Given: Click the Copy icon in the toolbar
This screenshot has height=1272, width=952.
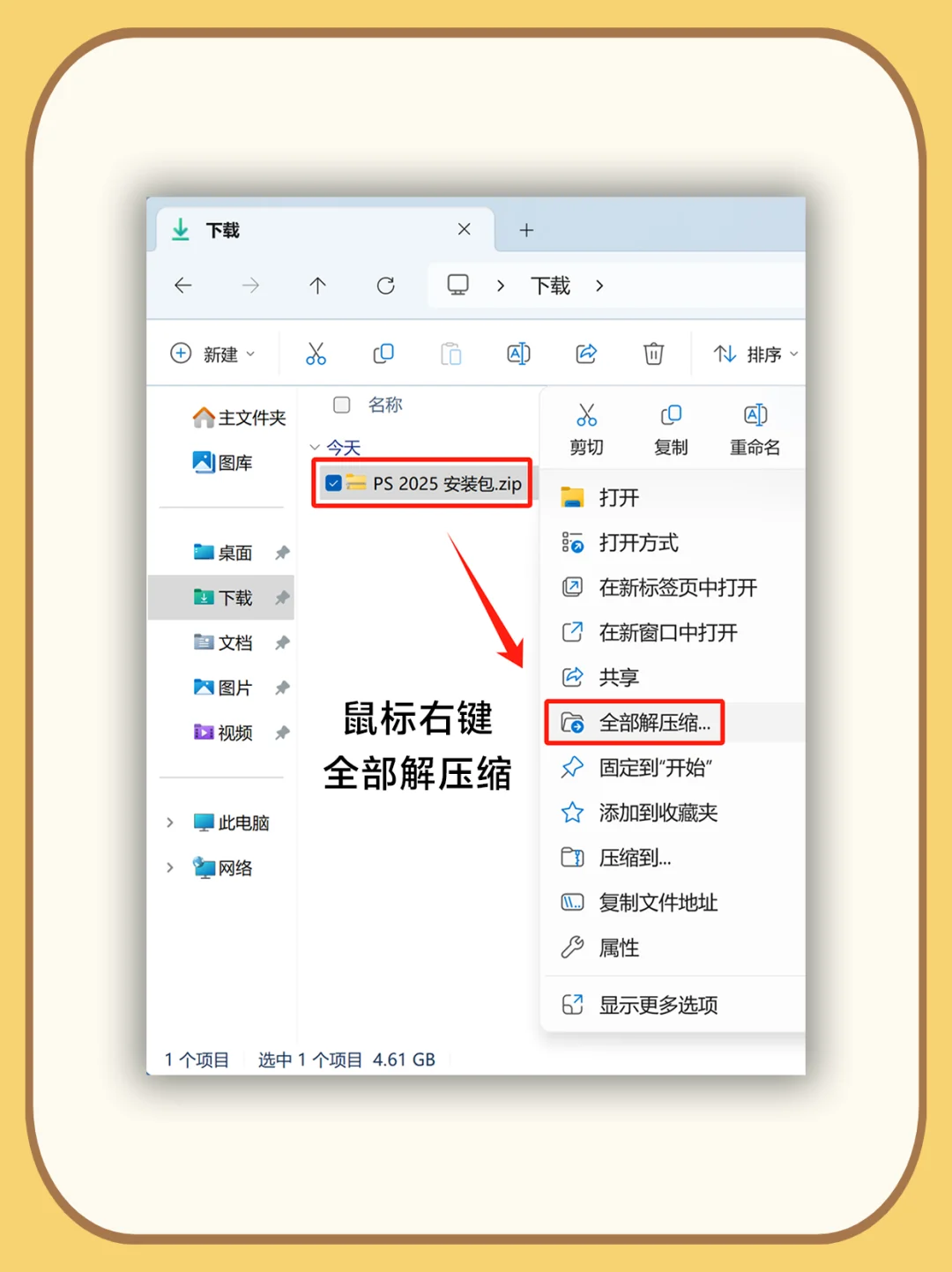Looking at the screenshot, I should [383, 353].
